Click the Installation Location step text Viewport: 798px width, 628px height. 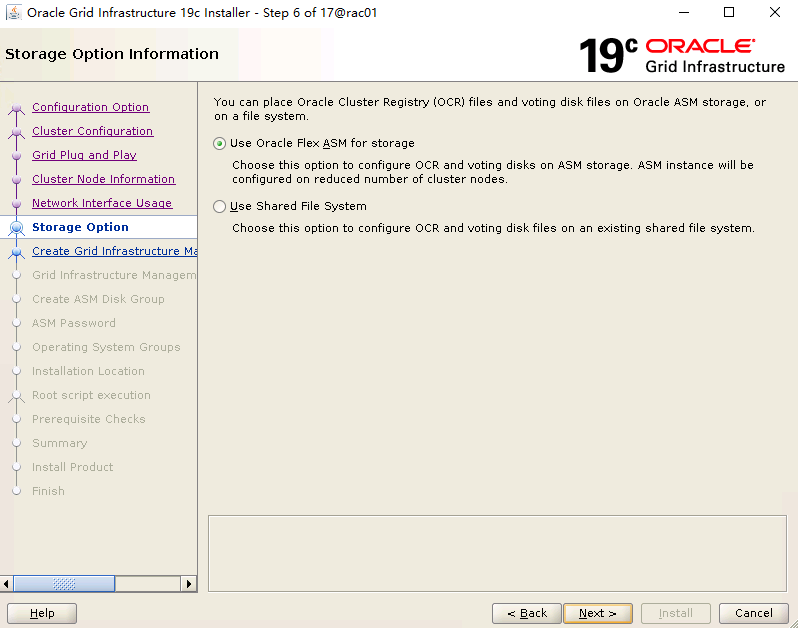[88, 371]
